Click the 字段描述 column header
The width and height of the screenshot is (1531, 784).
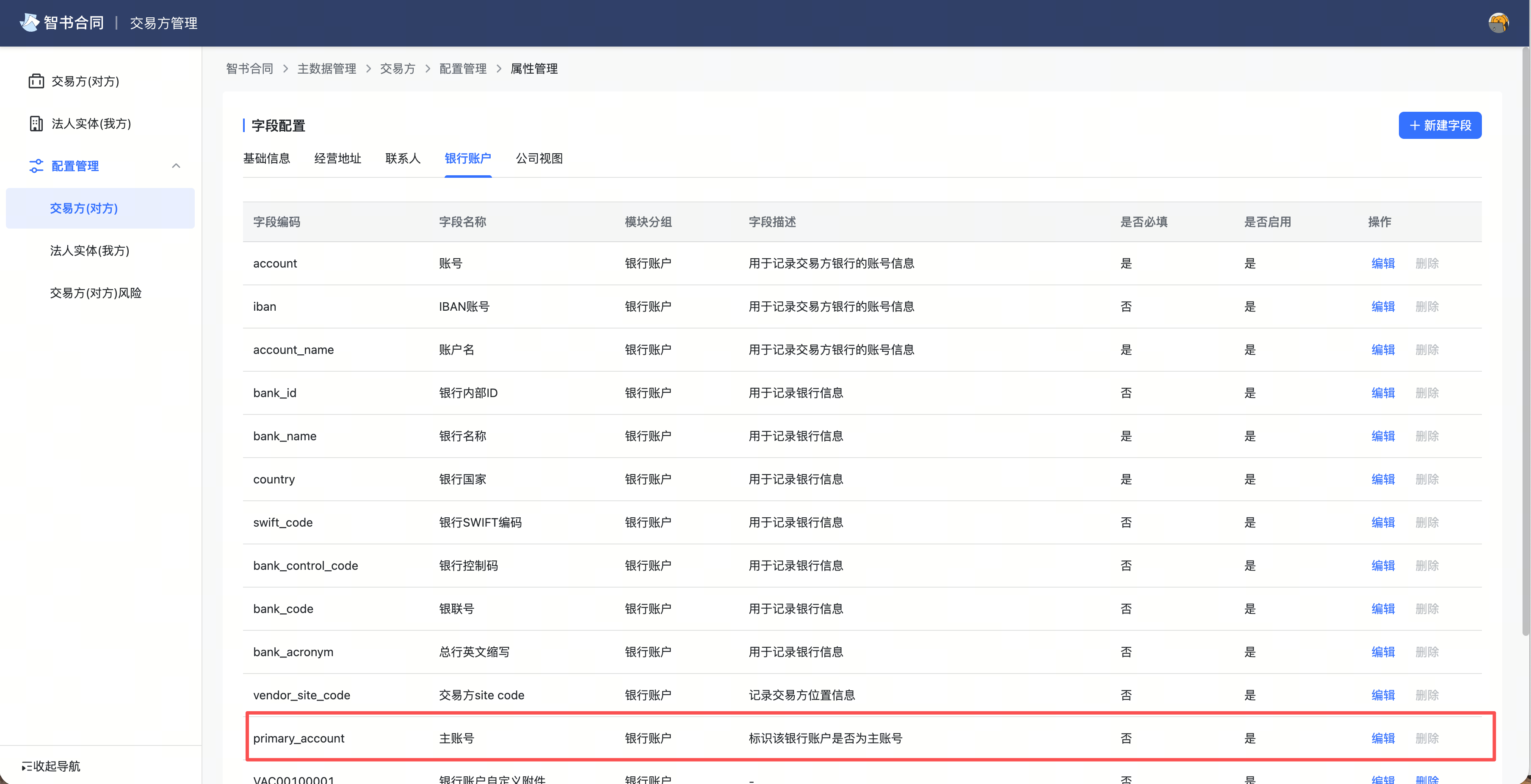point(772,222)
